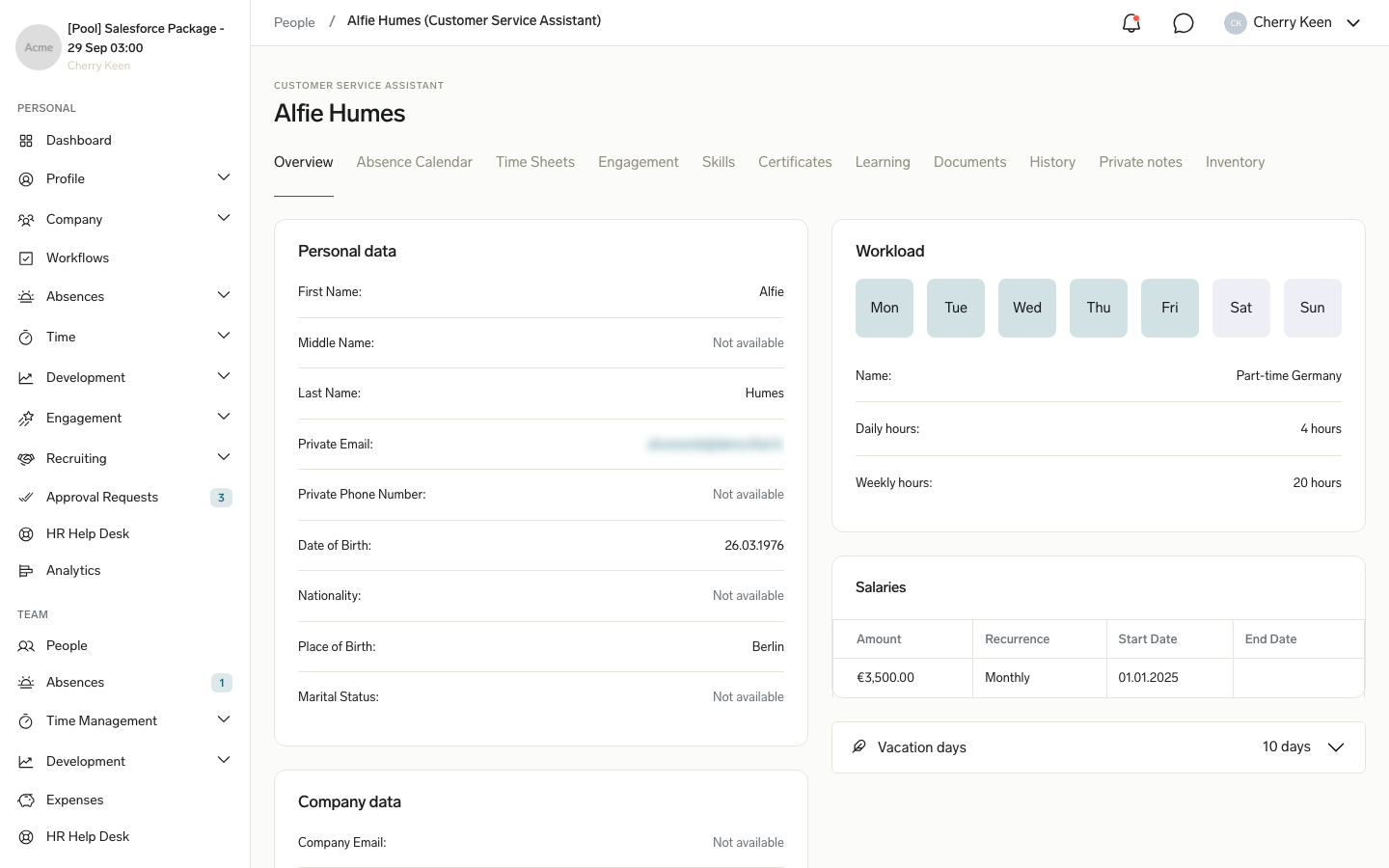The width and height of the screenshot is (1389, 868).
Task: Open the chat messages icon
Action: tap(1184, 23)
